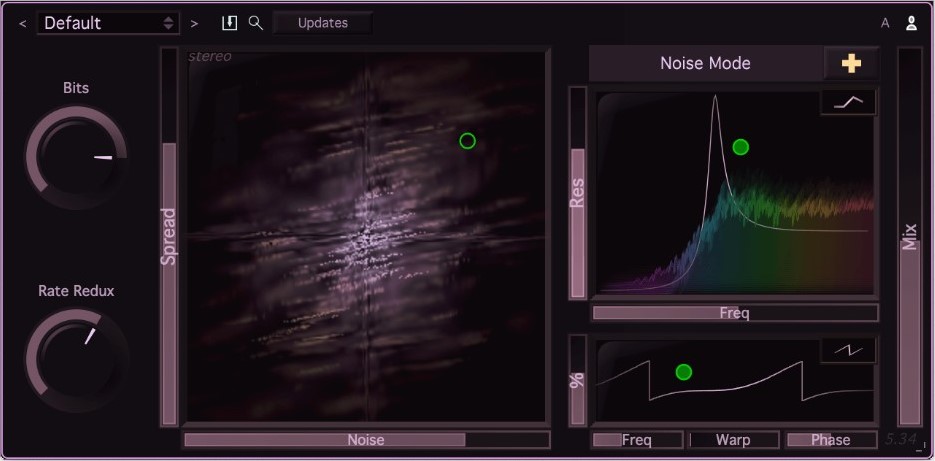Viewport: 935px width, 461px height.
Task: Click the green handle in the filter display
Action: tap(740, 147)
